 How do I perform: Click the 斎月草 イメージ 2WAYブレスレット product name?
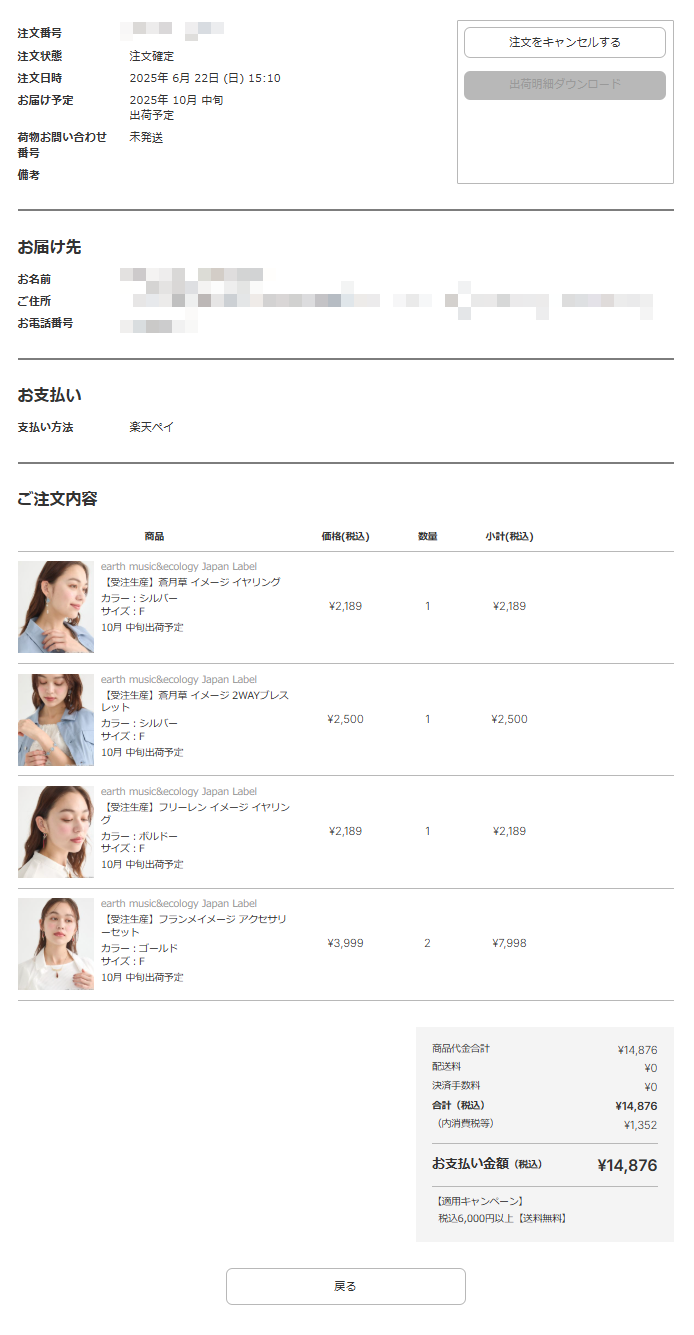tap(195, 701)
